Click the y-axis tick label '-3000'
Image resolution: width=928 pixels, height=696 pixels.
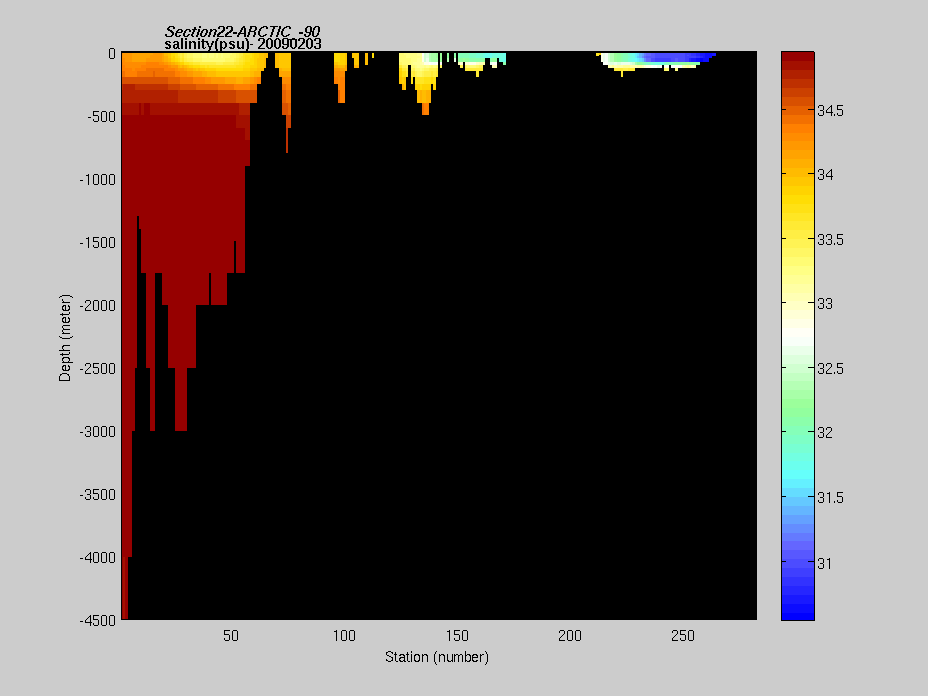[x=98, y=432]
